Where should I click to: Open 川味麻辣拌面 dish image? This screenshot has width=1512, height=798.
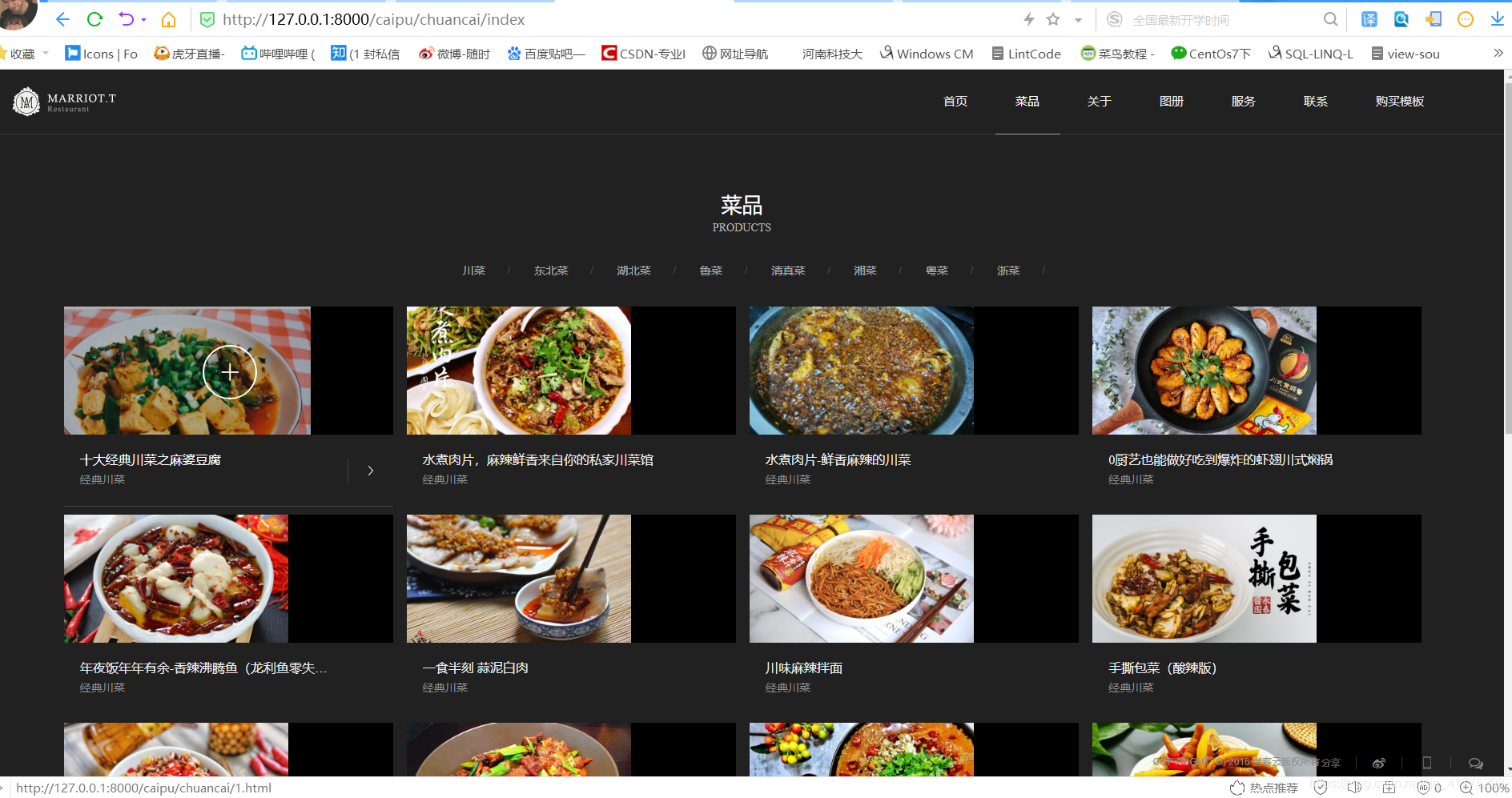(x=862, y=579)
